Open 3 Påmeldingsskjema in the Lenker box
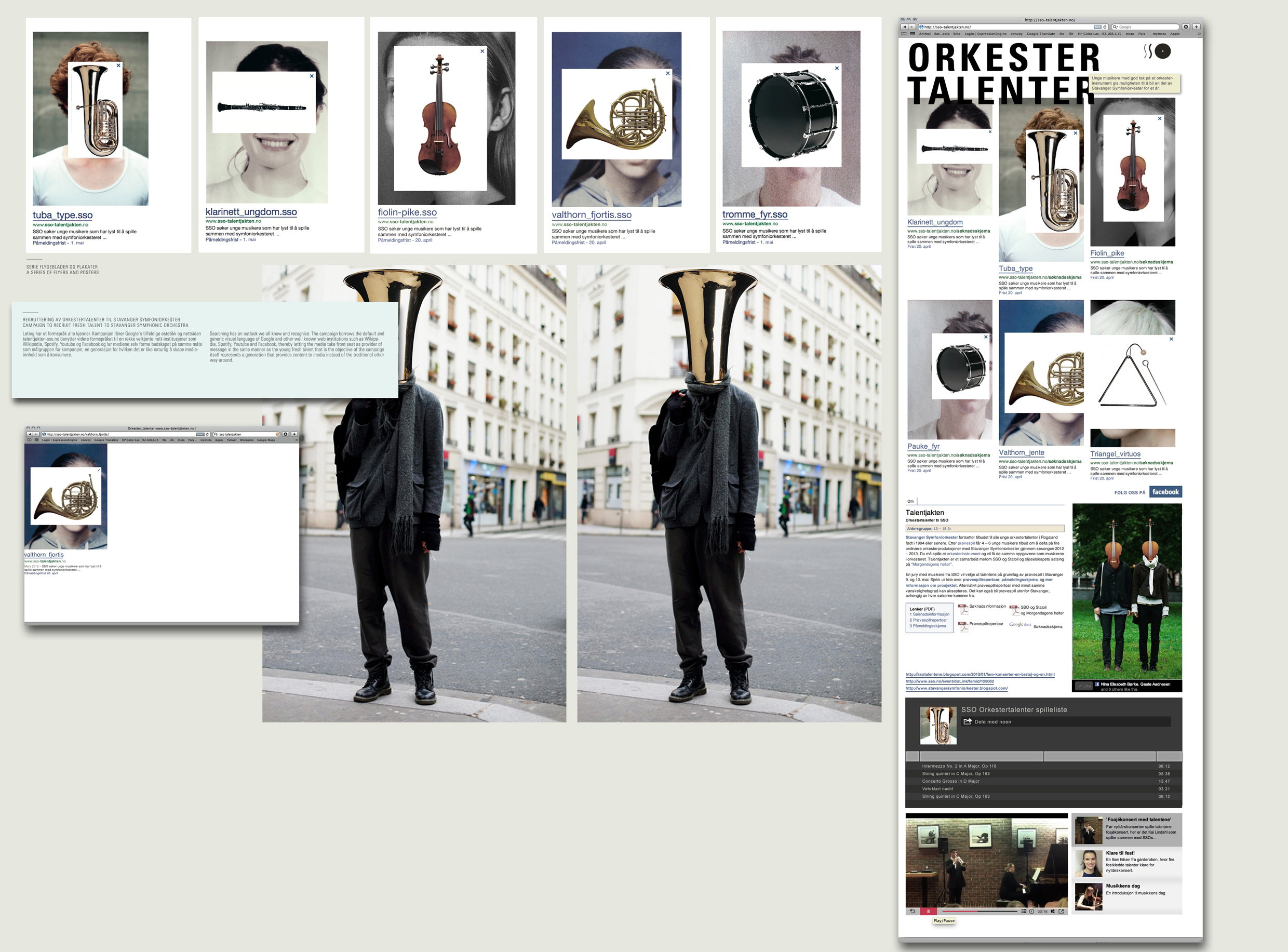This screenshot has width=1288, height=952. pos(928,626)
